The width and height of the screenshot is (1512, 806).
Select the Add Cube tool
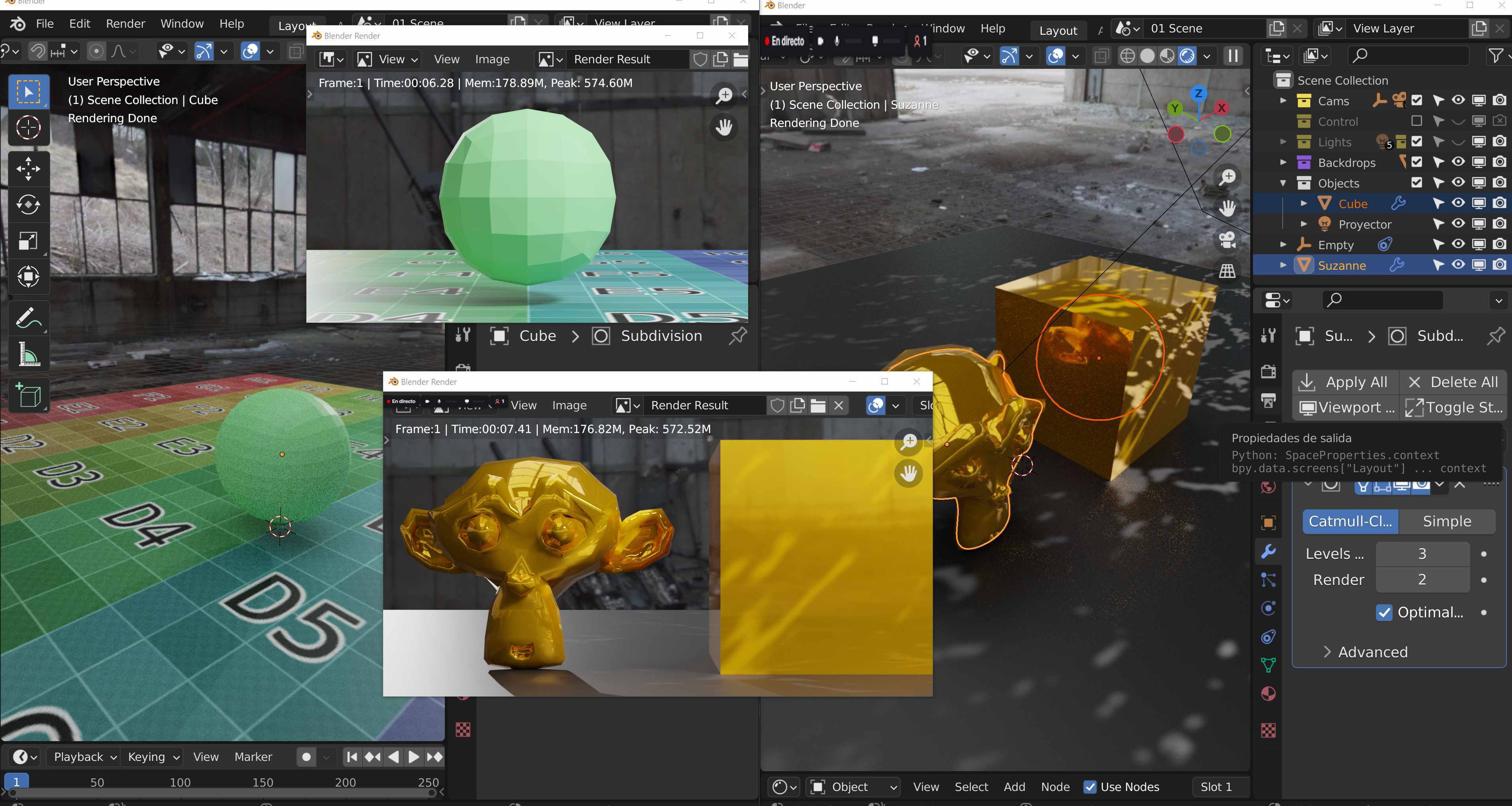click(28, 394)
